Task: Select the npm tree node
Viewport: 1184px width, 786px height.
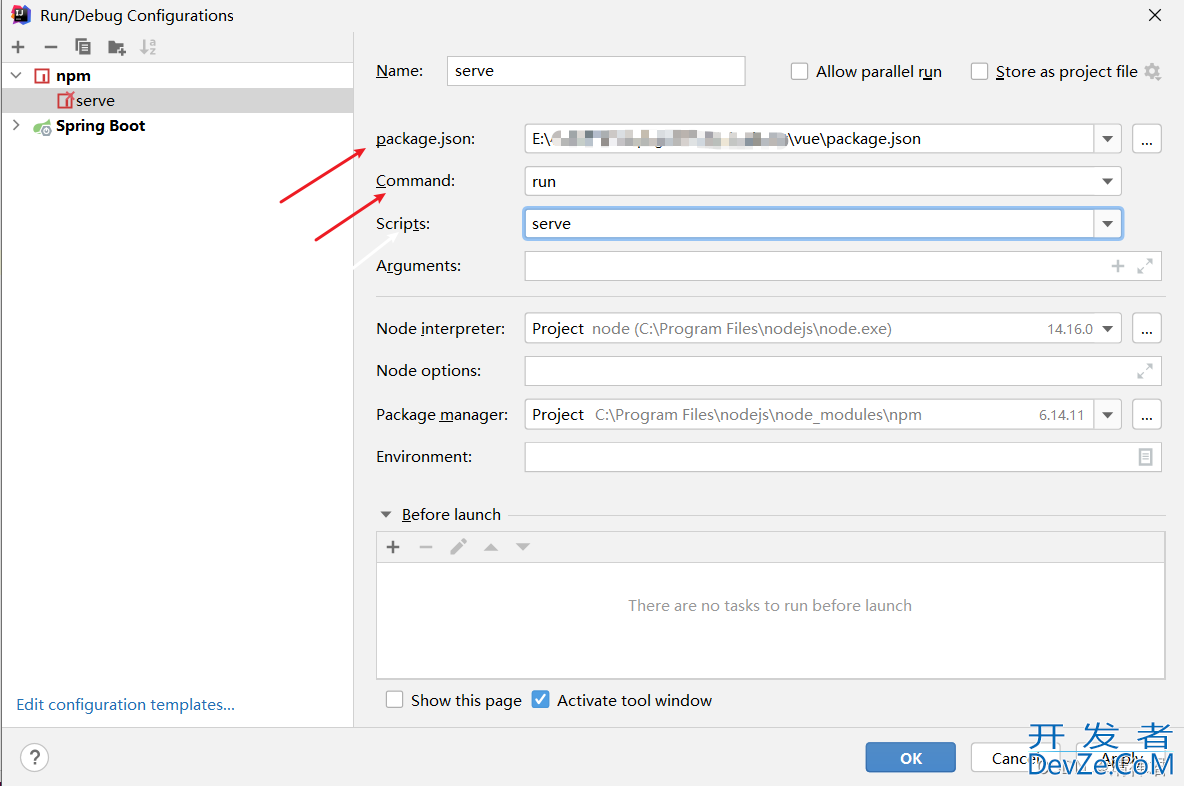Action: 73,76
